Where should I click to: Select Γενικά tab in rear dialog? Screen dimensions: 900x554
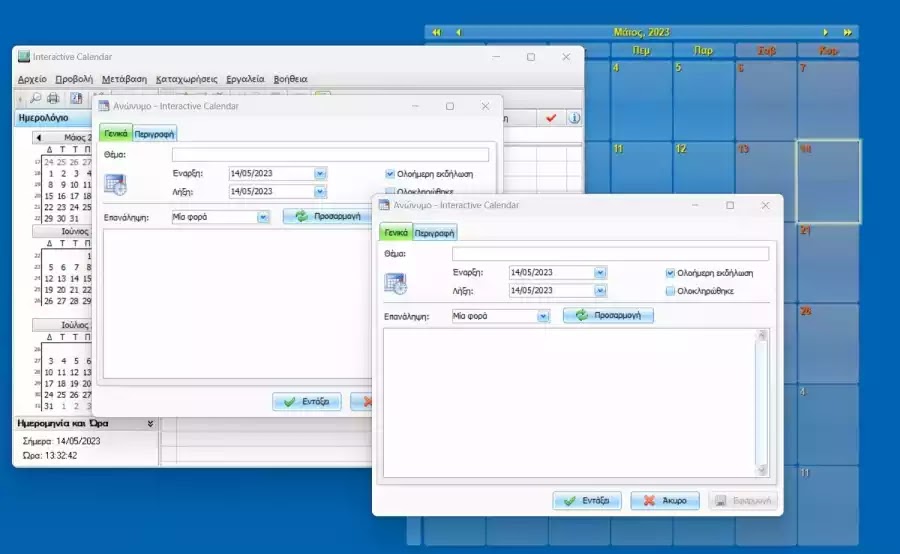tap(116, 133)
